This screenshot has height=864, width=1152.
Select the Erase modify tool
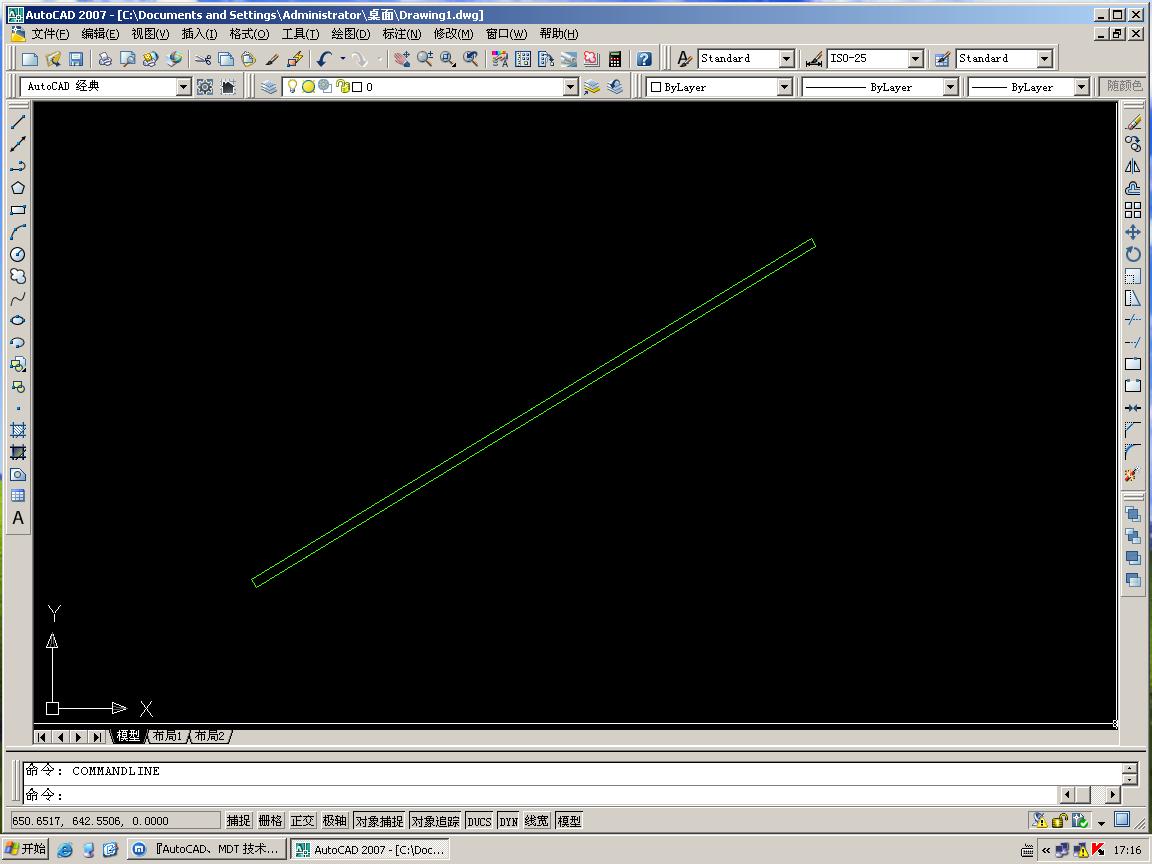click(1133, 122)
